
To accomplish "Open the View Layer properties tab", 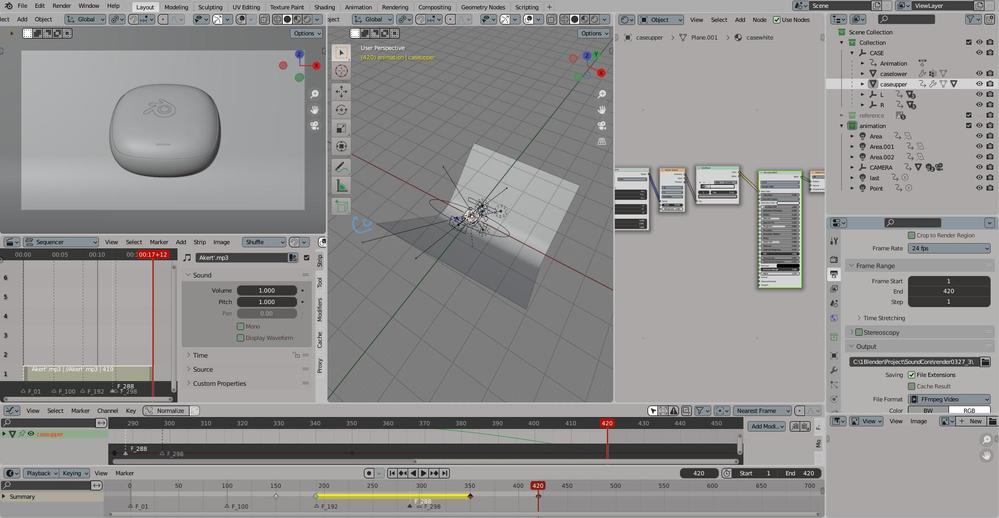I will tap(835, 289).
